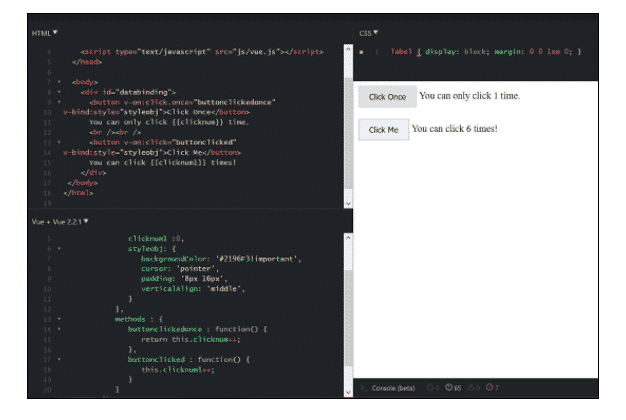Viewport: 626px width, 420px height.
Task: Click the script tag line with js/vue.js
Action: [x=202, y=52]
